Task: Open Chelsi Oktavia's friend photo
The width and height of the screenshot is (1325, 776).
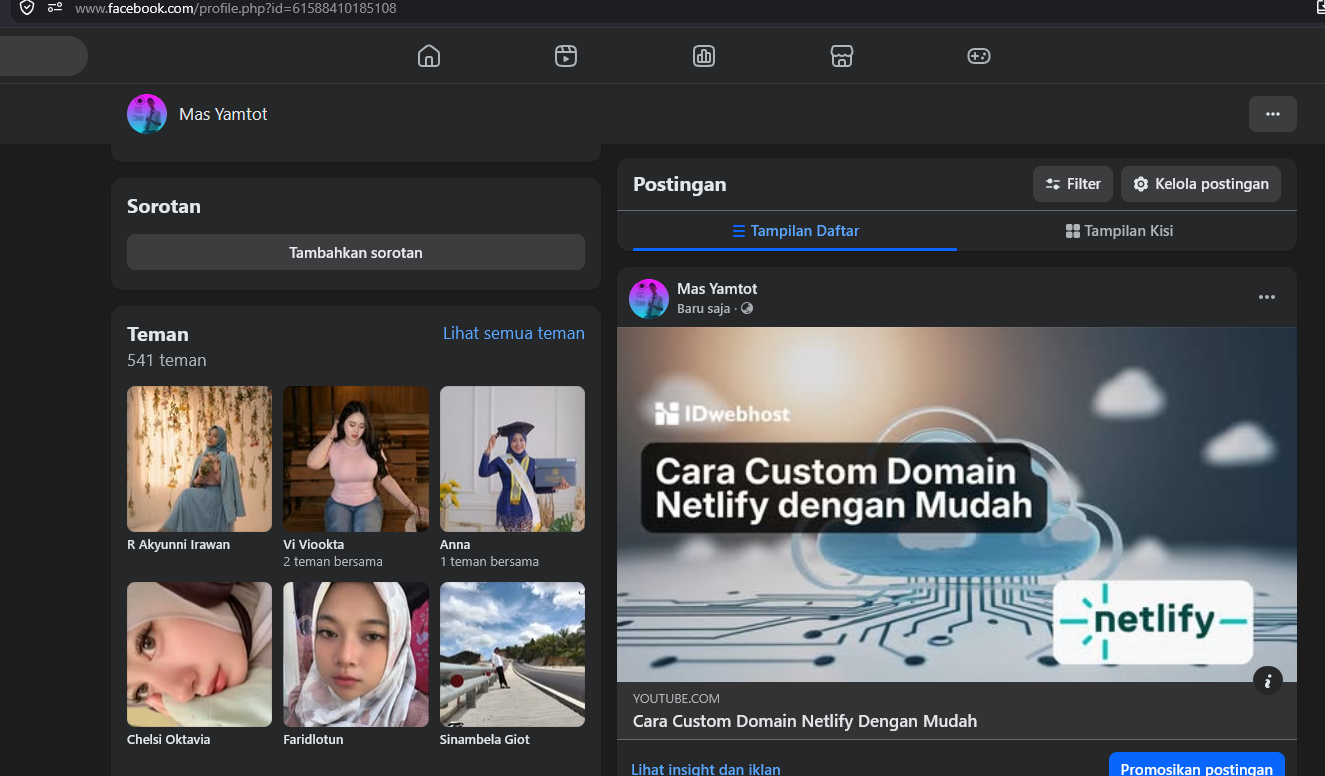Action: click(199, 654)
